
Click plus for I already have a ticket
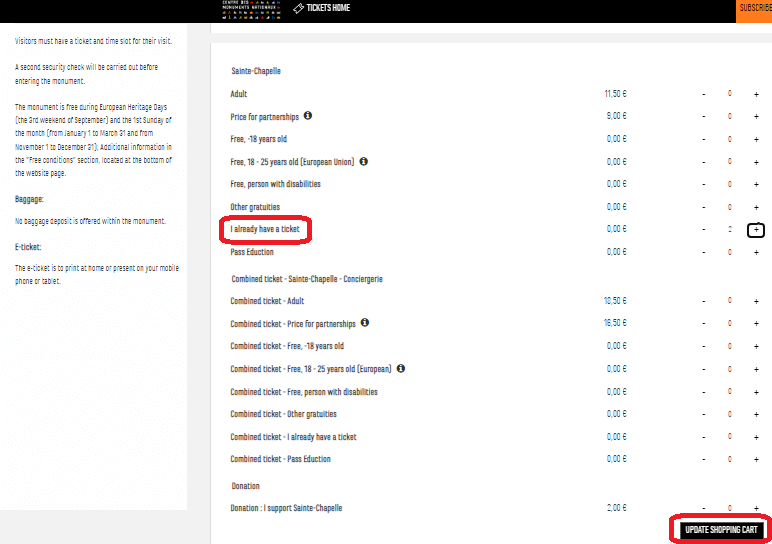point(756,230)
